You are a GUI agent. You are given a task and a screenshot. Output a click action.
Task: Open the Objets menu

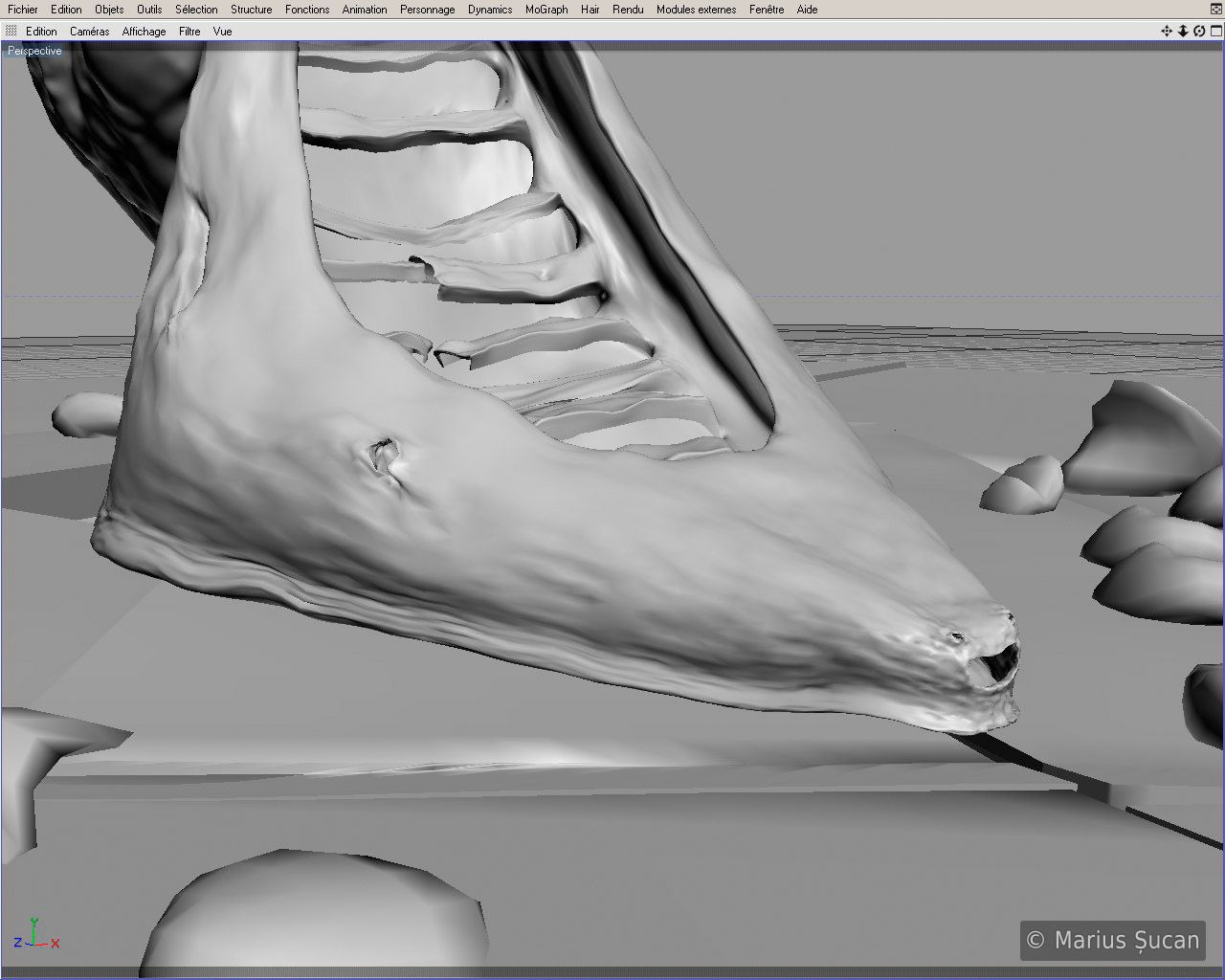[x=109, y=10]
